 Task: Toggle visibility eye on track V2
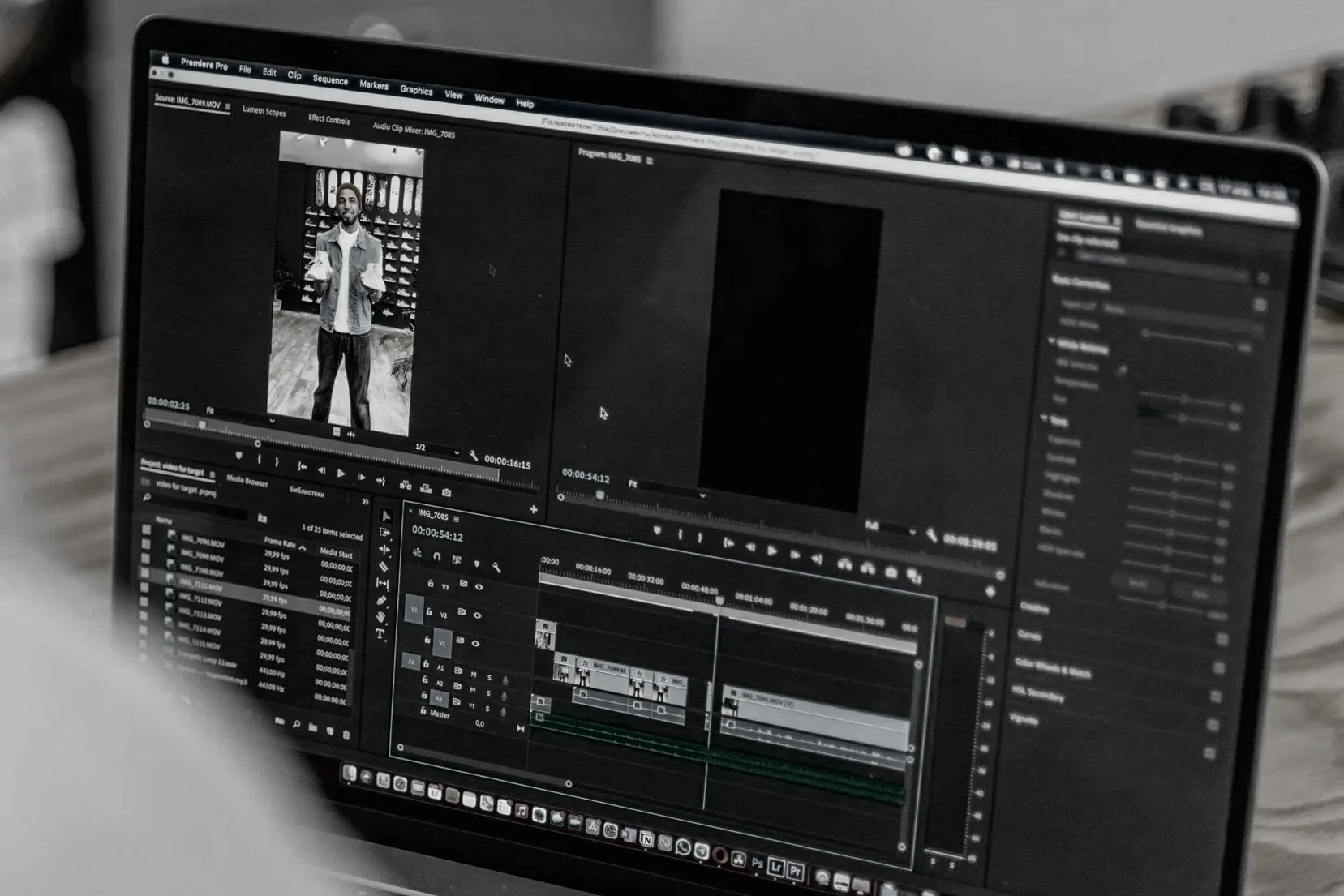point(477,615)
